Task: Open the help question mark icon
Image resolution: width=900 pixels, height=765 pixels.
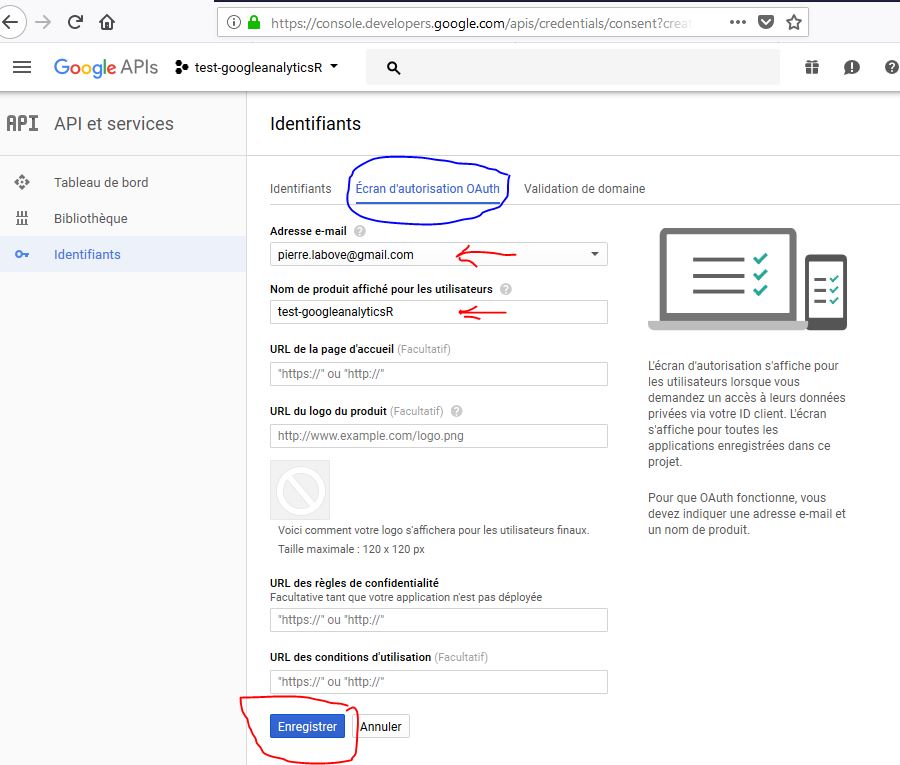Action: pos(891,67)
